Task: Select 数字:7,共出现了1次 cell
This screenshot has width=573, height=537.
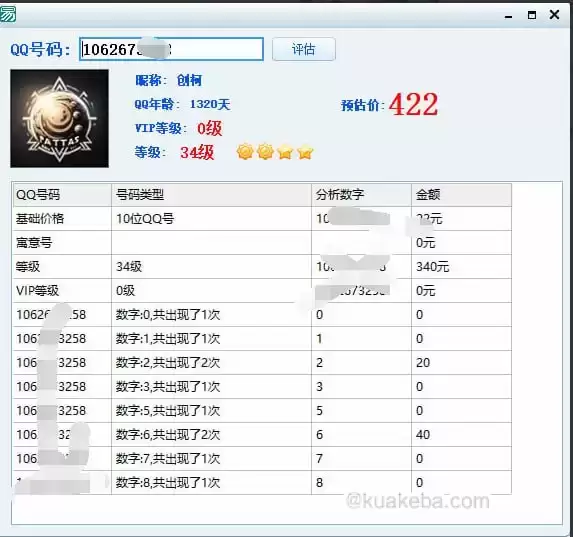Action: pos(211,459)
